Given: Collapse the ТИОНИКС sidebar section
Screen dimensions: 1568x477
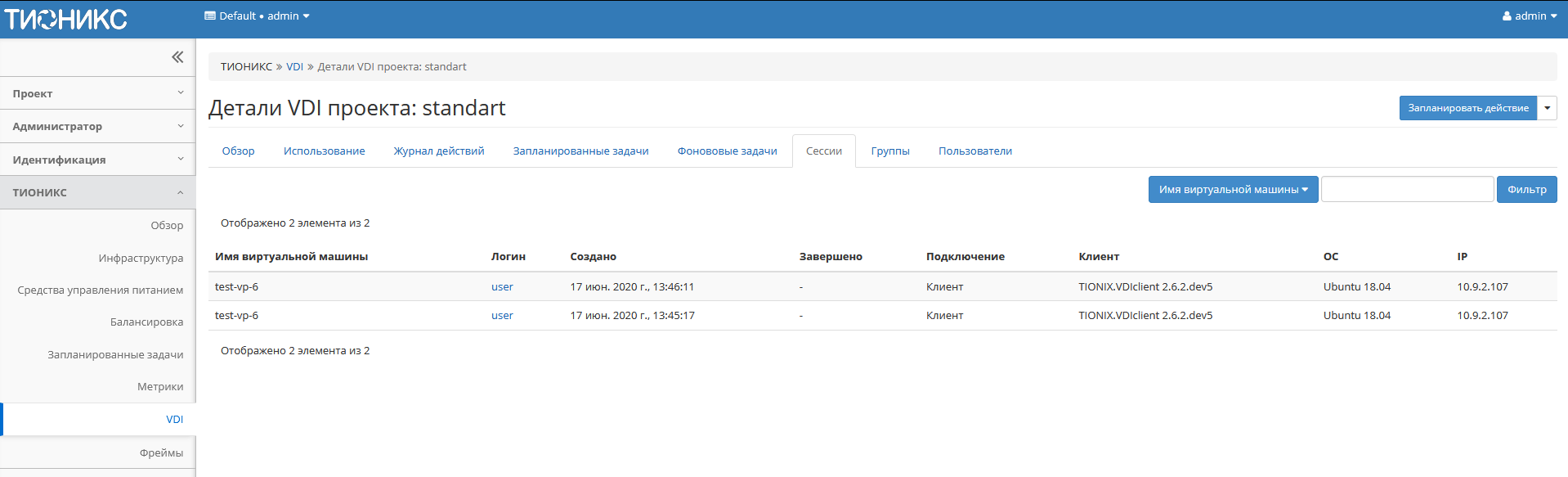Looking at the screenshot, I should [97, 193].
